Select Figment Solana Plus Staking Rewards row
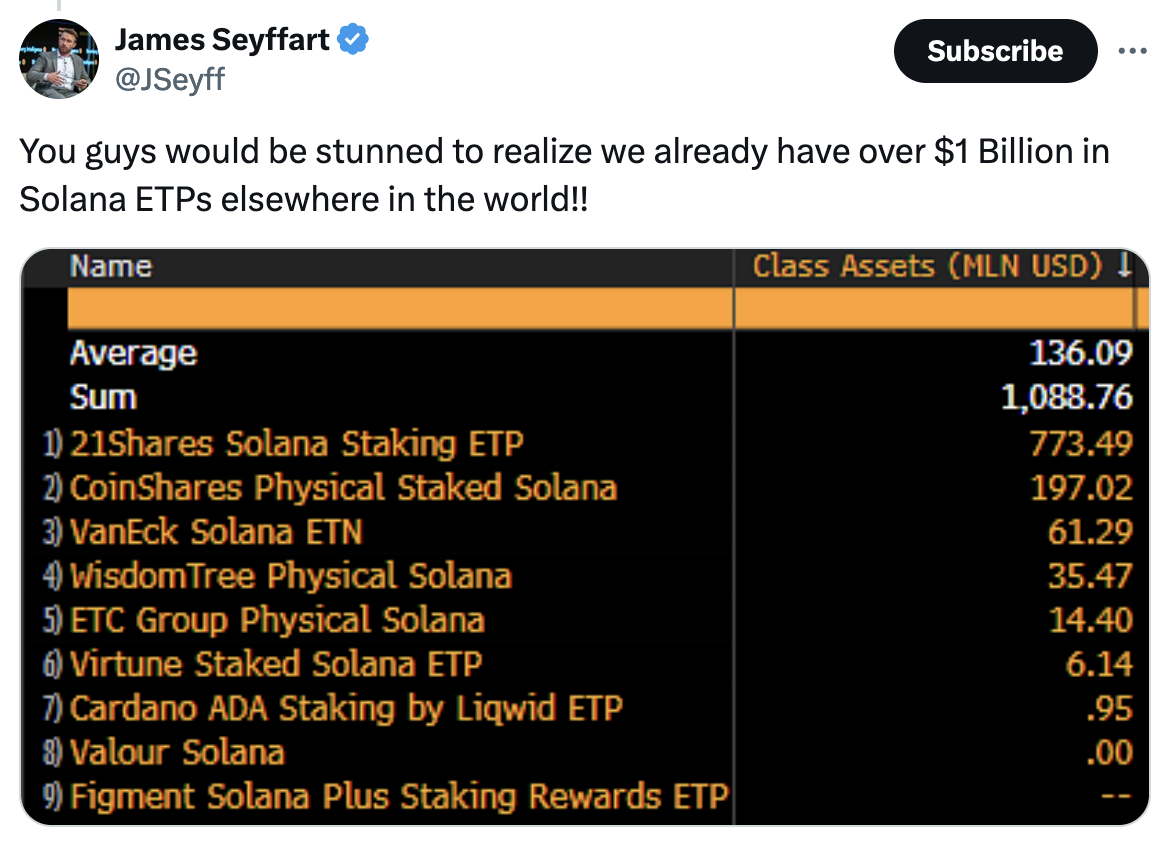The height and width of the screenshot is (854, 1176). point(399,796)
